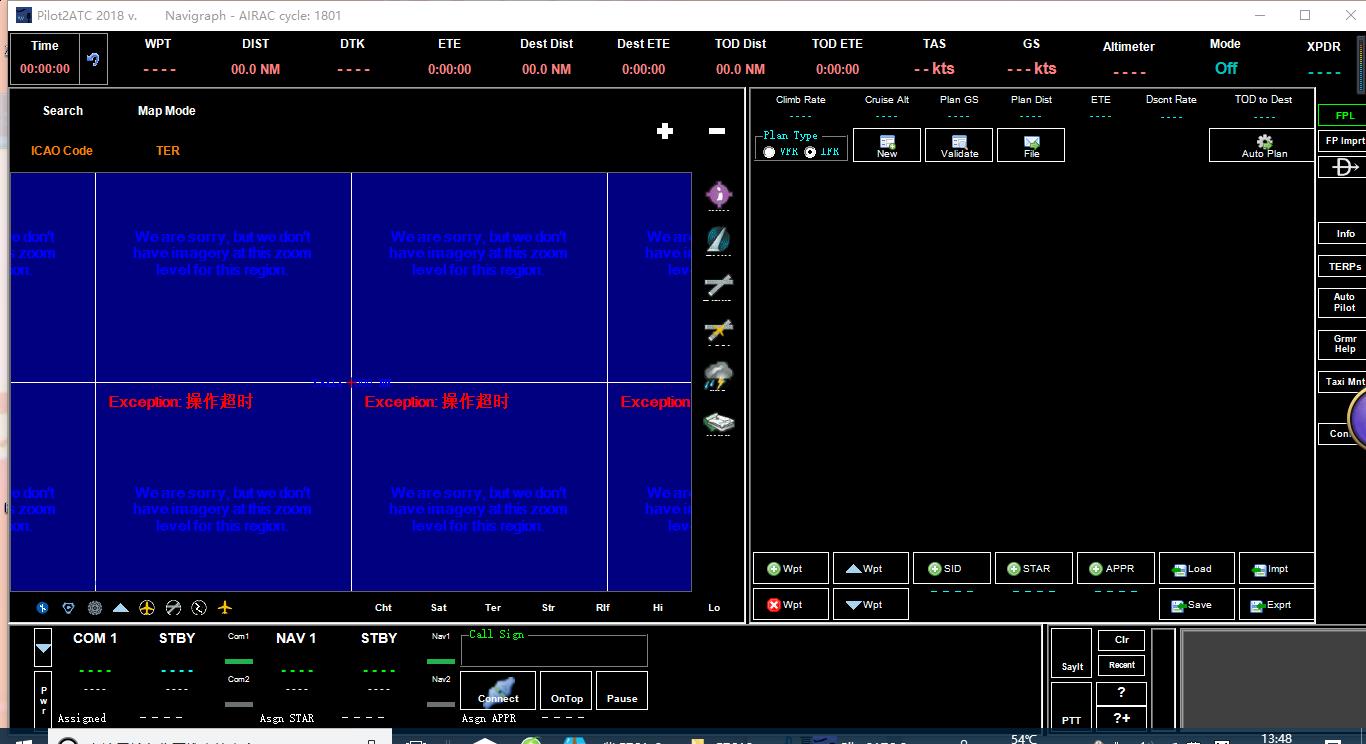This screenshot has height=744, width=1366.
Task: Click Validate flight plan button
Action: (959, 145)
